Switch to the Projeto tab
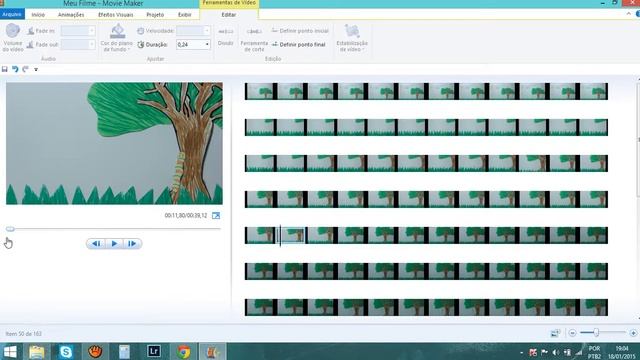640x360 pixels. click(x=155, y=15)
